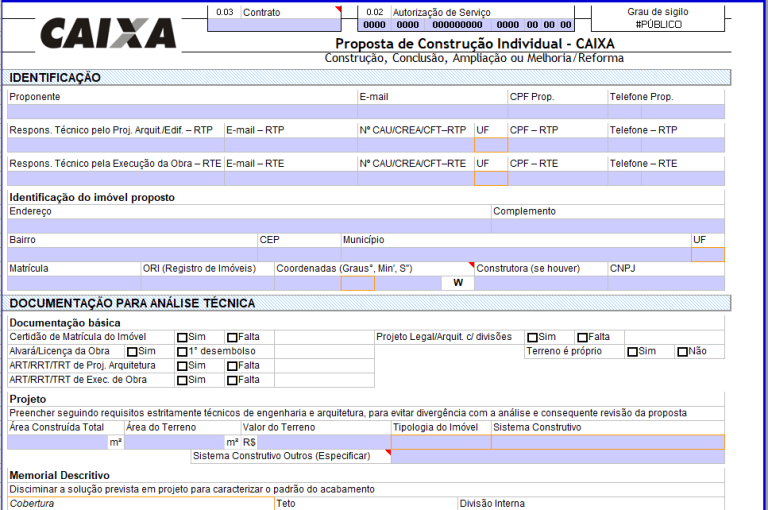The width and height of the screenshot is (768, 510).
Task: Tick Sim for Certidão de Matrícula do Imóvel
Action: (x=182, y=338)
